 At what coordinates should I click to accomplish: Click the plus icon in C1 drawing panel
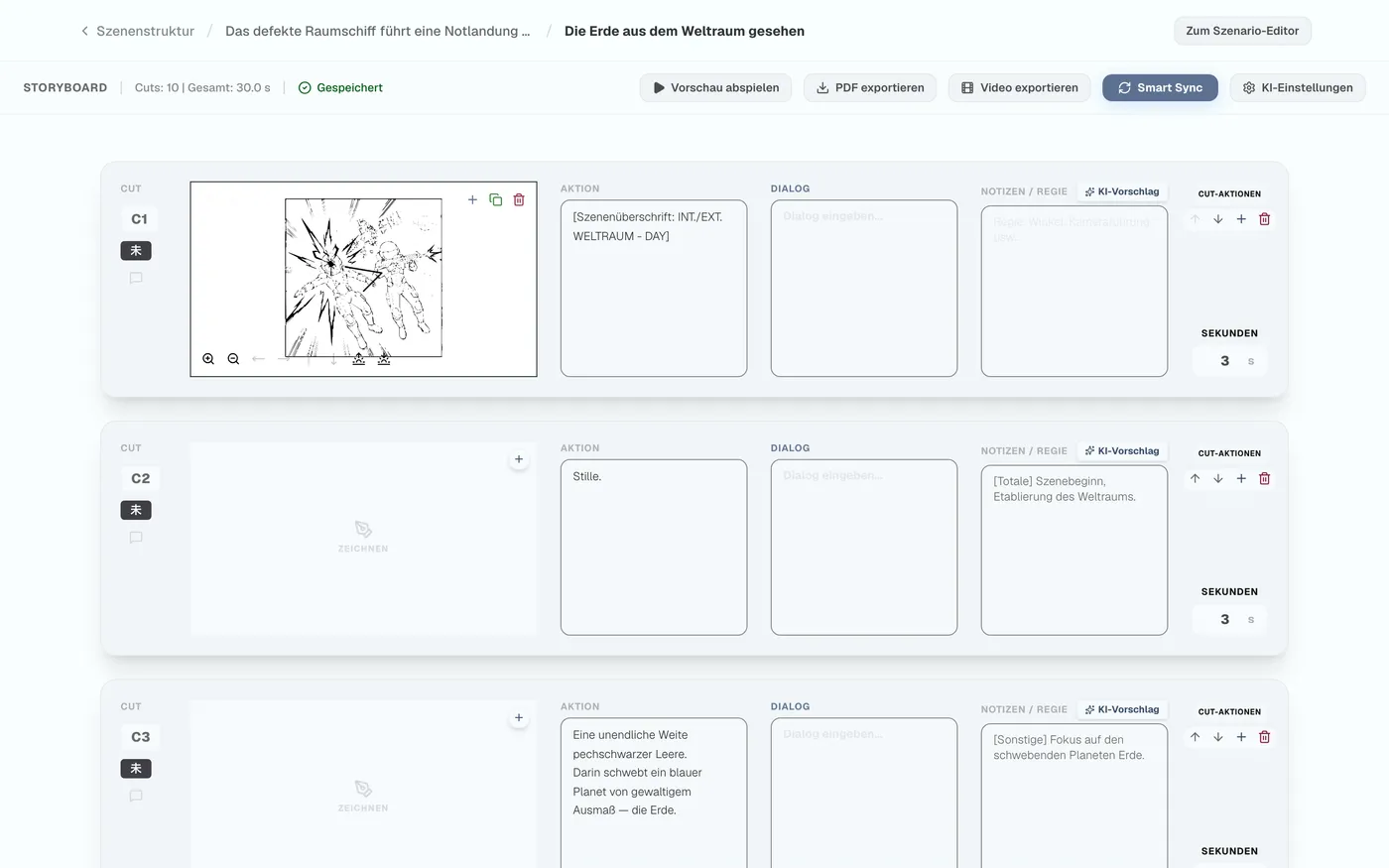(472, 199)
